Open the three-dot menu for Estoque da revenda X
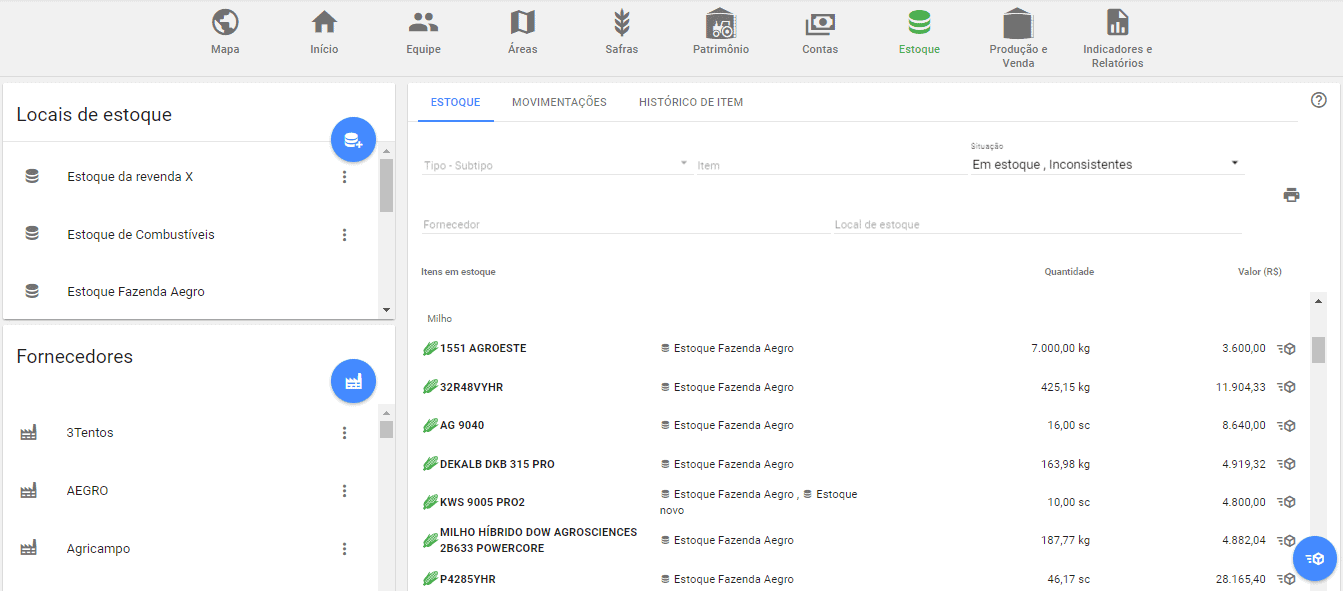Screen dimensions: 1343x591 [344, 176]
